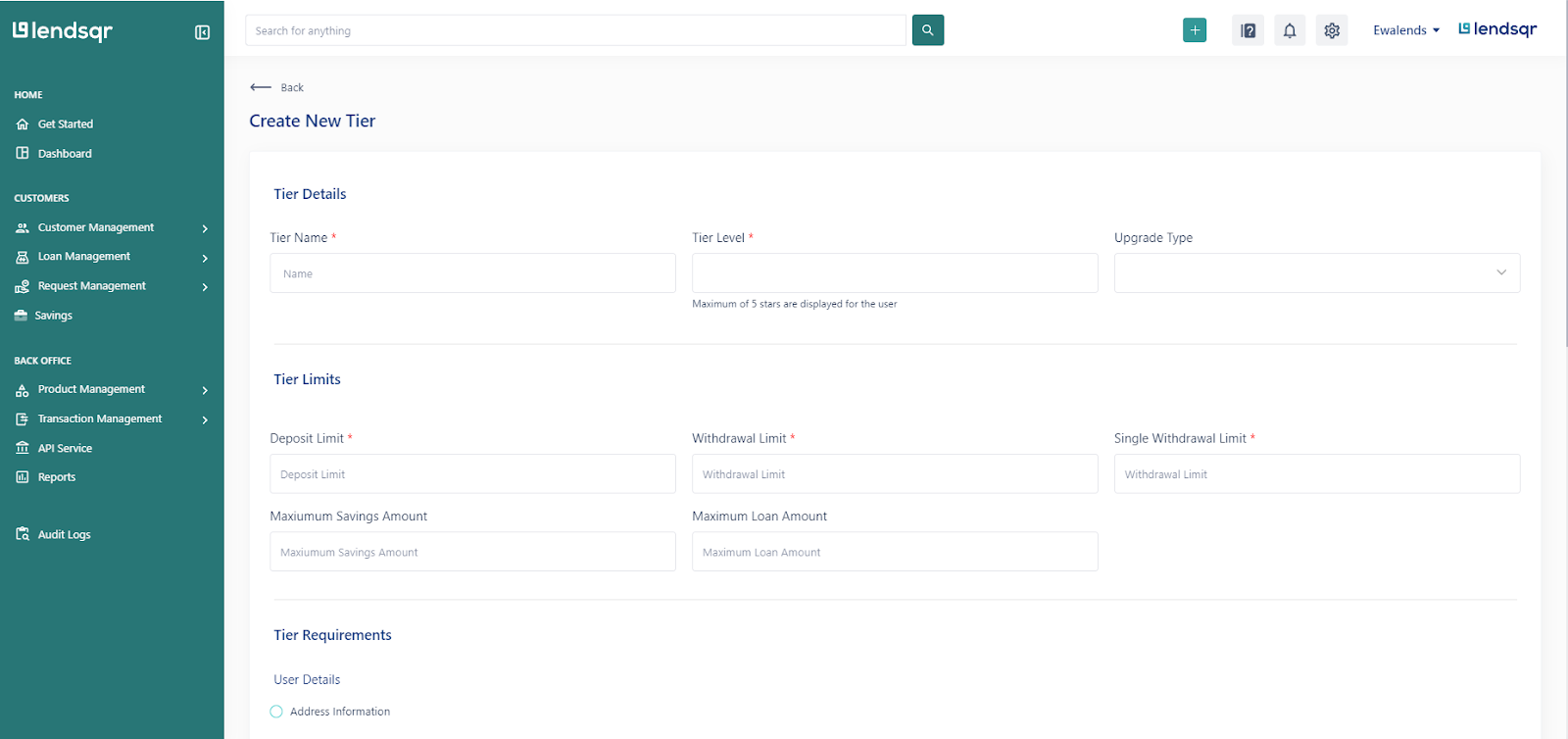Focus the Tier Name input
The height and width of the screenshot is (739, 1568).
coord(472,273)
